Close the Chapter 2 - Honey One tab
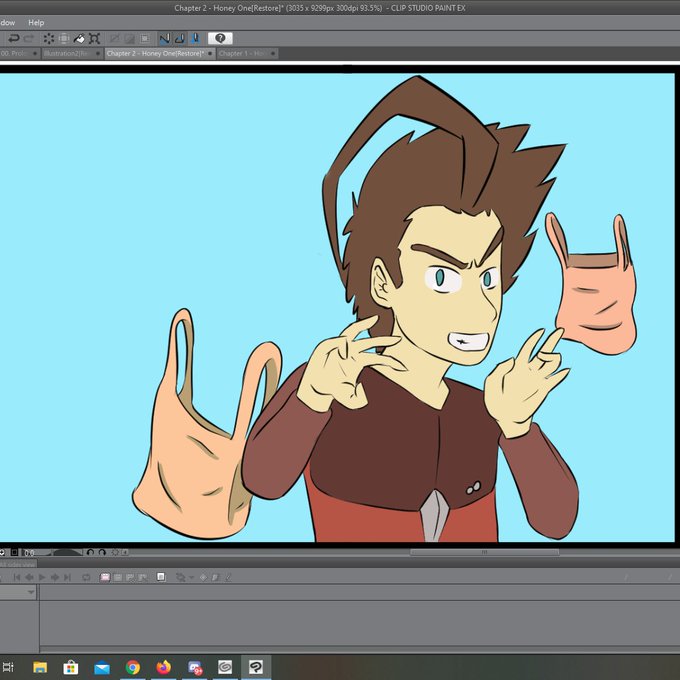 210,53
